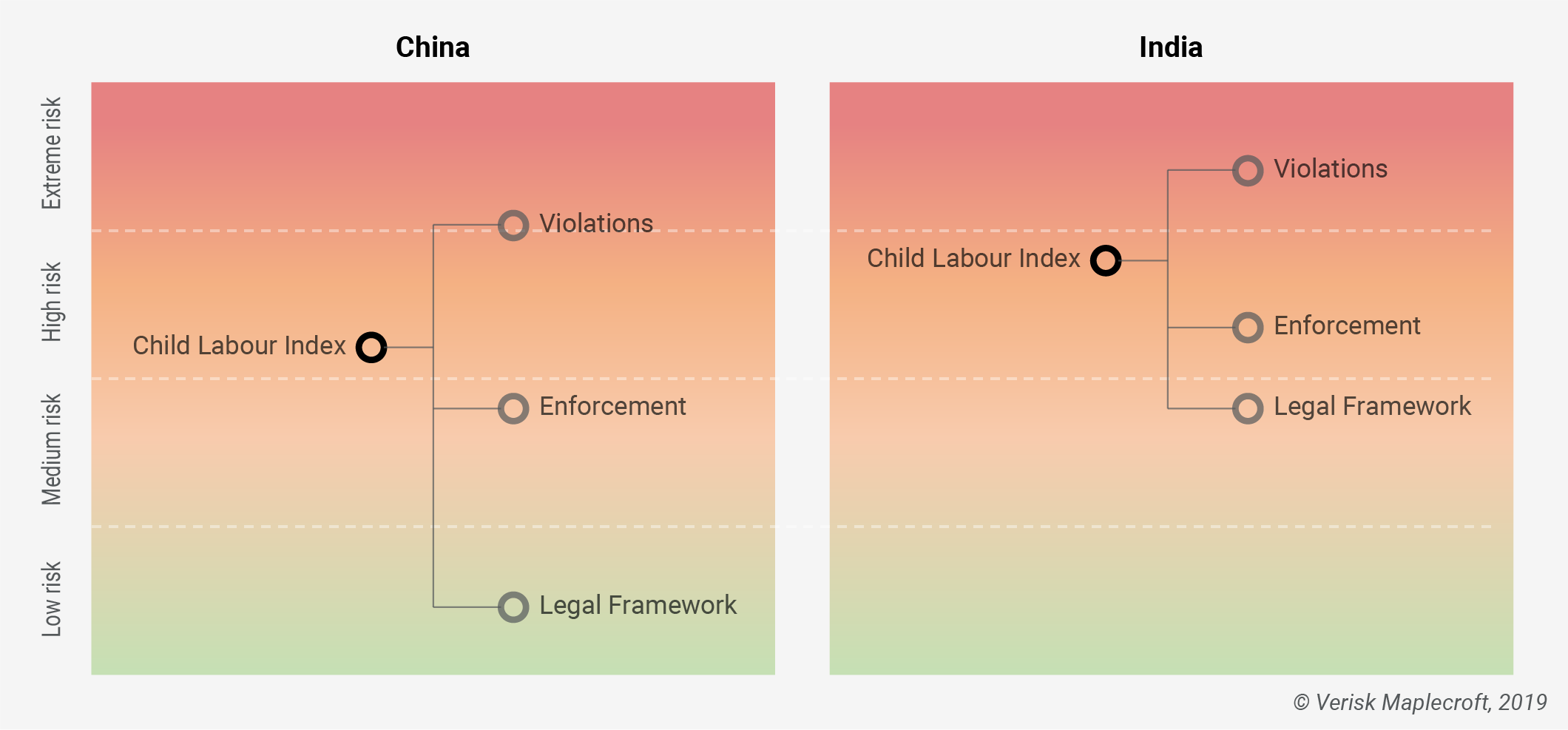Click China's Violations circle marker
Screen dimensions: 1568x730
(513, 226)
